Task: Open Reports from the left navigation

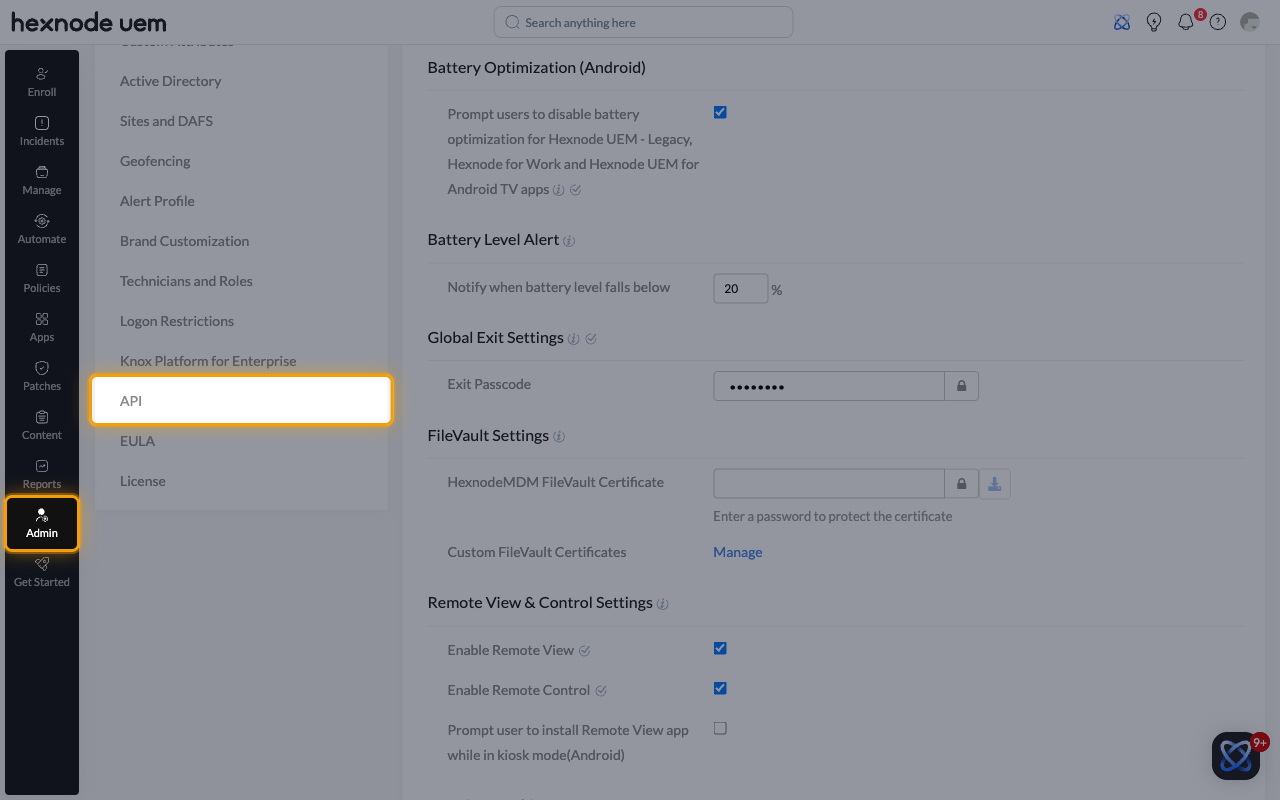Action: pyautogui.click(x=42, y=473)
